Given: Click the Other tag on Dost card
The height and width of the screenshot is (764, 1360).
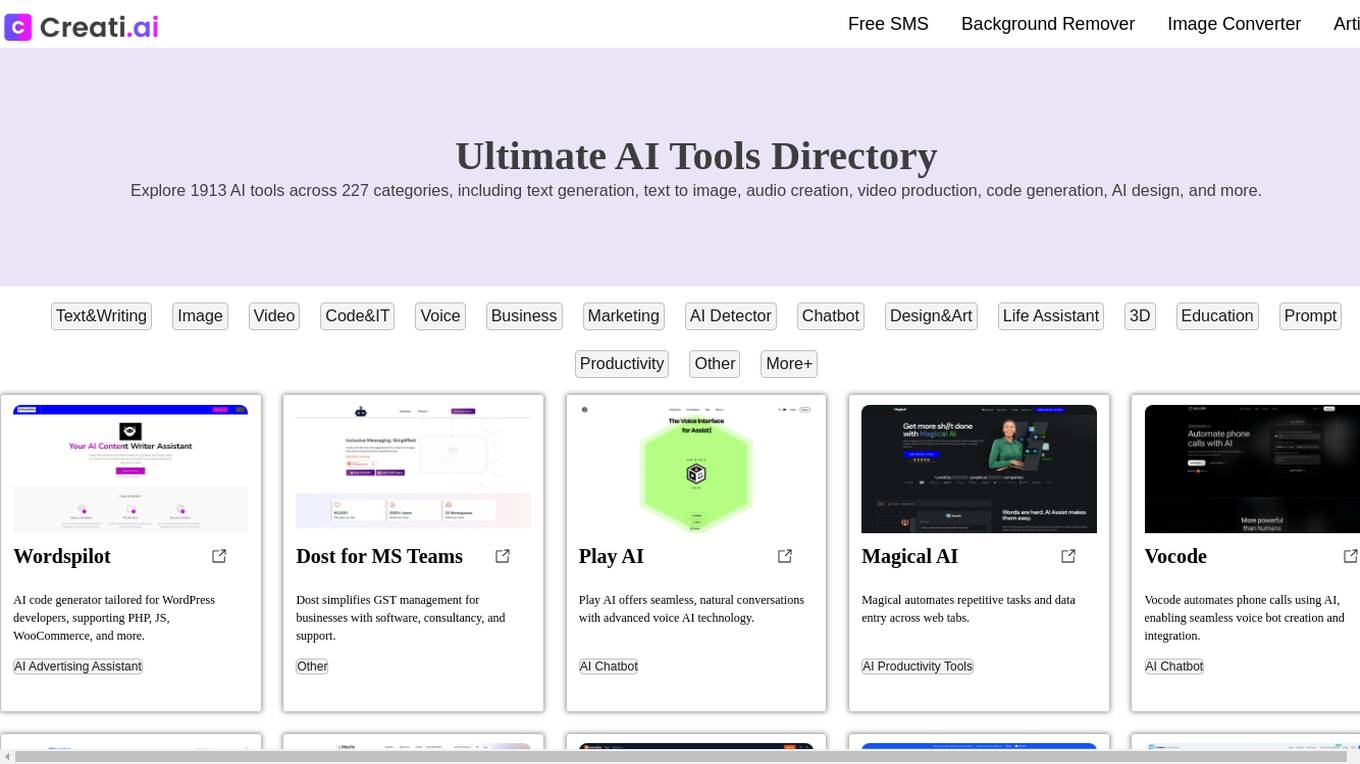Looking at the screenshot, I should (312, 667).
